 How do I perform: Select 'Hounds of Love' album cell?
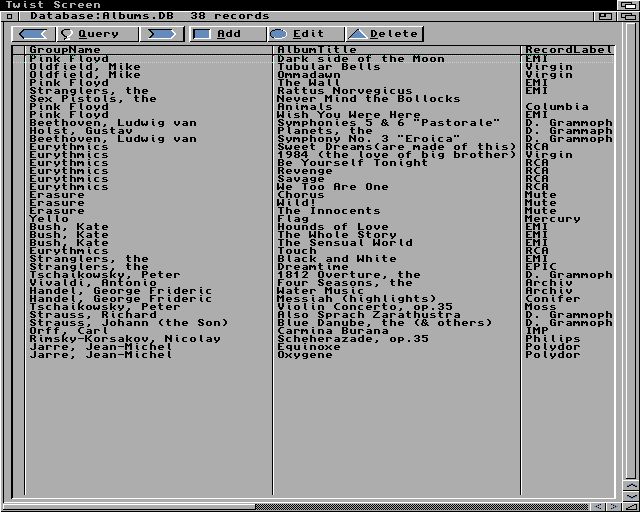(x=333, y=227)
